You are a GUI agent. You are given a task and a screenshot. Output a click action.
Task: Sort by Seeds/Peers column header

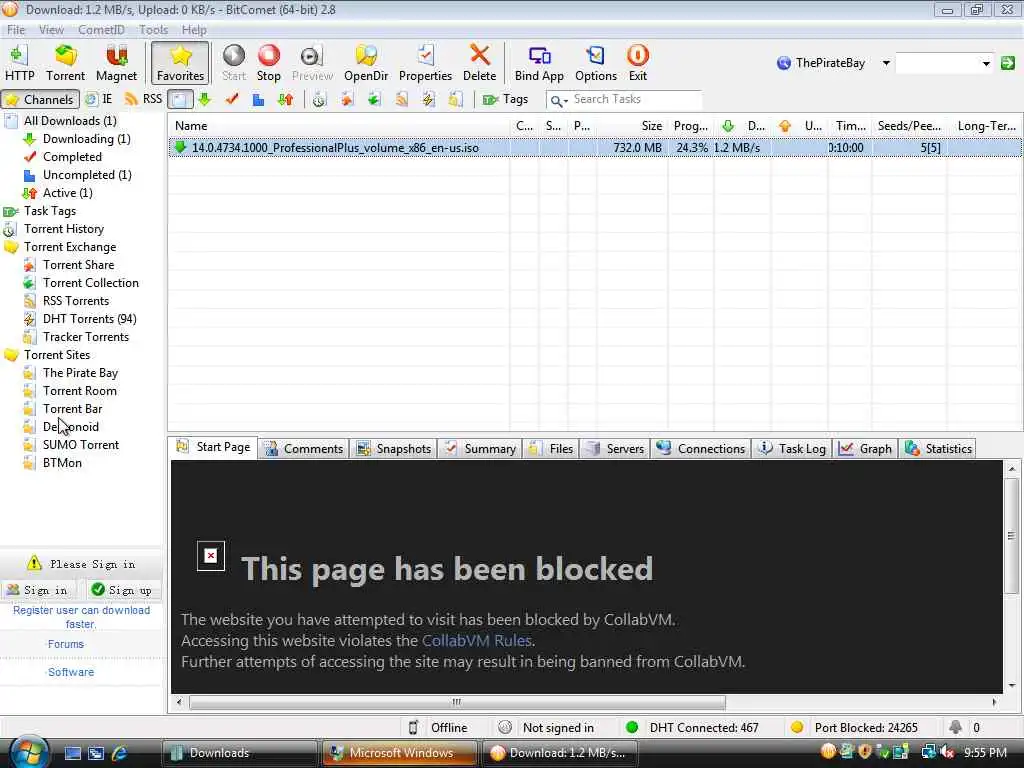tap(908, 125)
